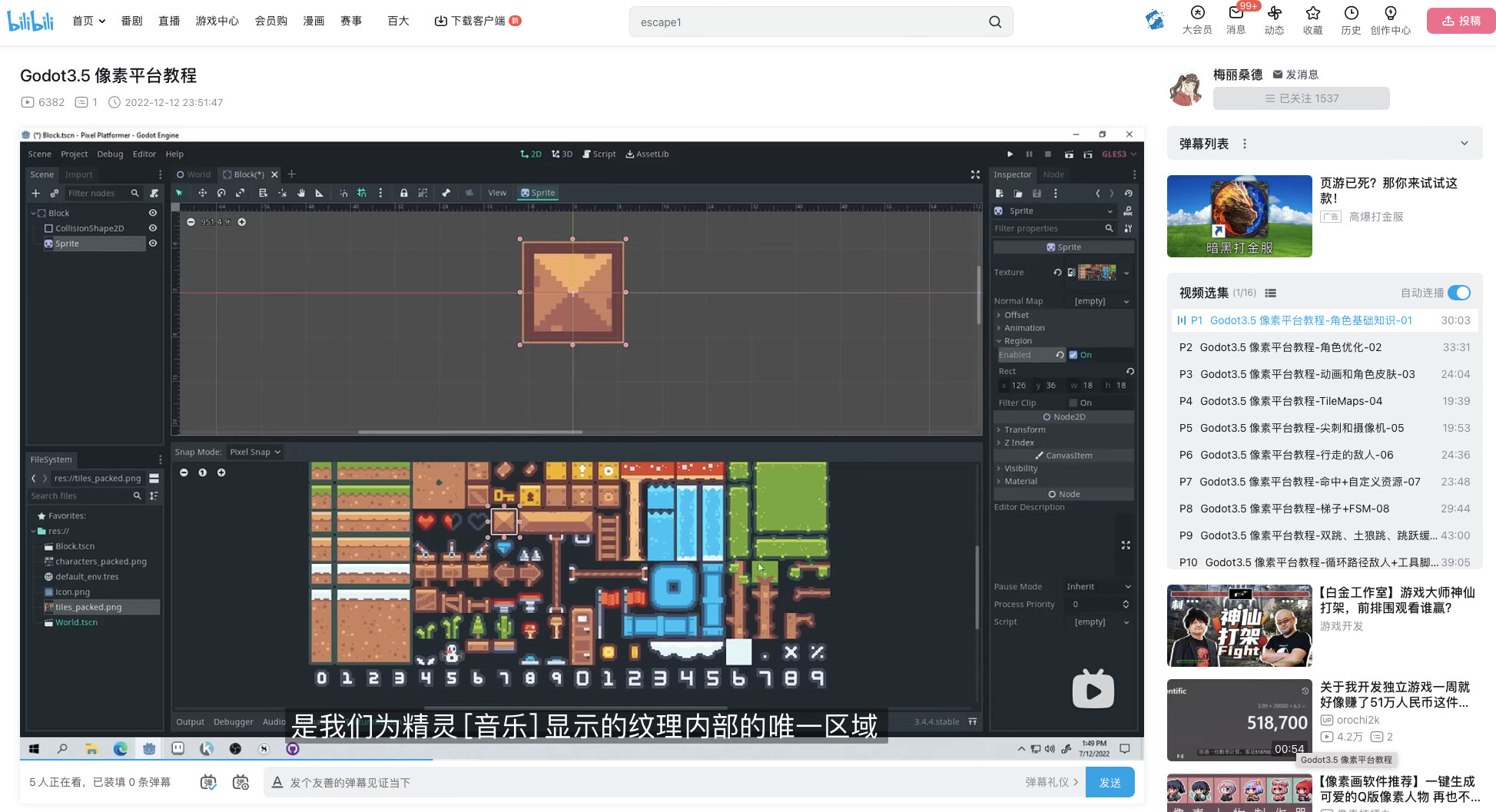Open the Debugger bottom panel

234,722
